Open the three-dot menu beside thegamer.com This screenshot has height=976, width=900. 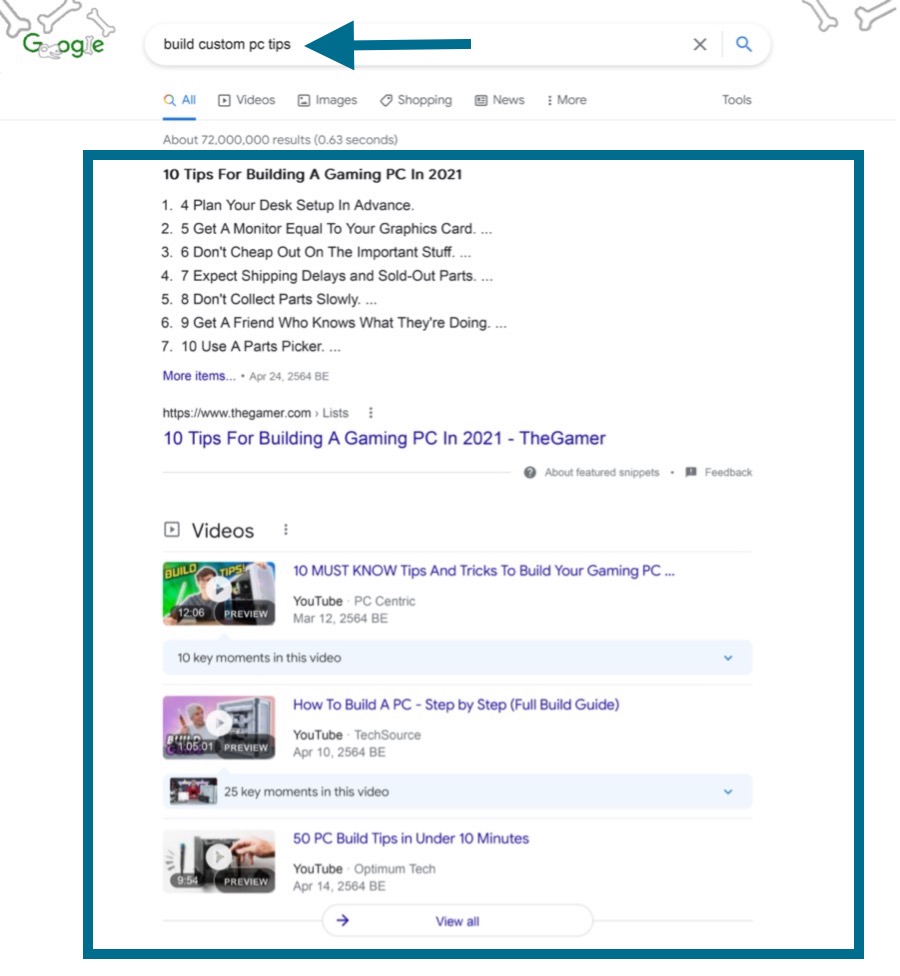[371, 412]
